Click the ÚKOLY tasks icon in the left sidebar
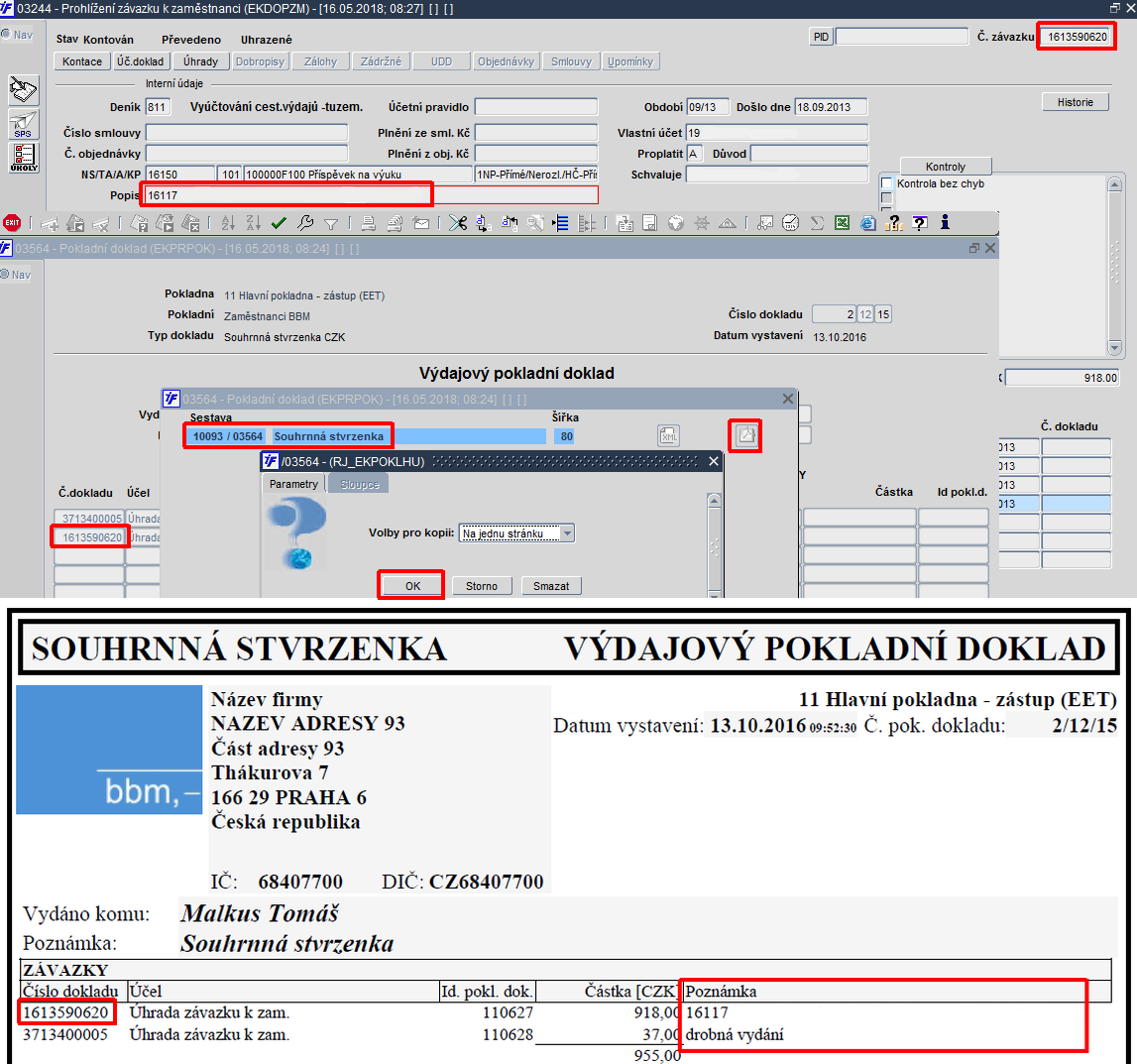 click(x=23, y=158)
